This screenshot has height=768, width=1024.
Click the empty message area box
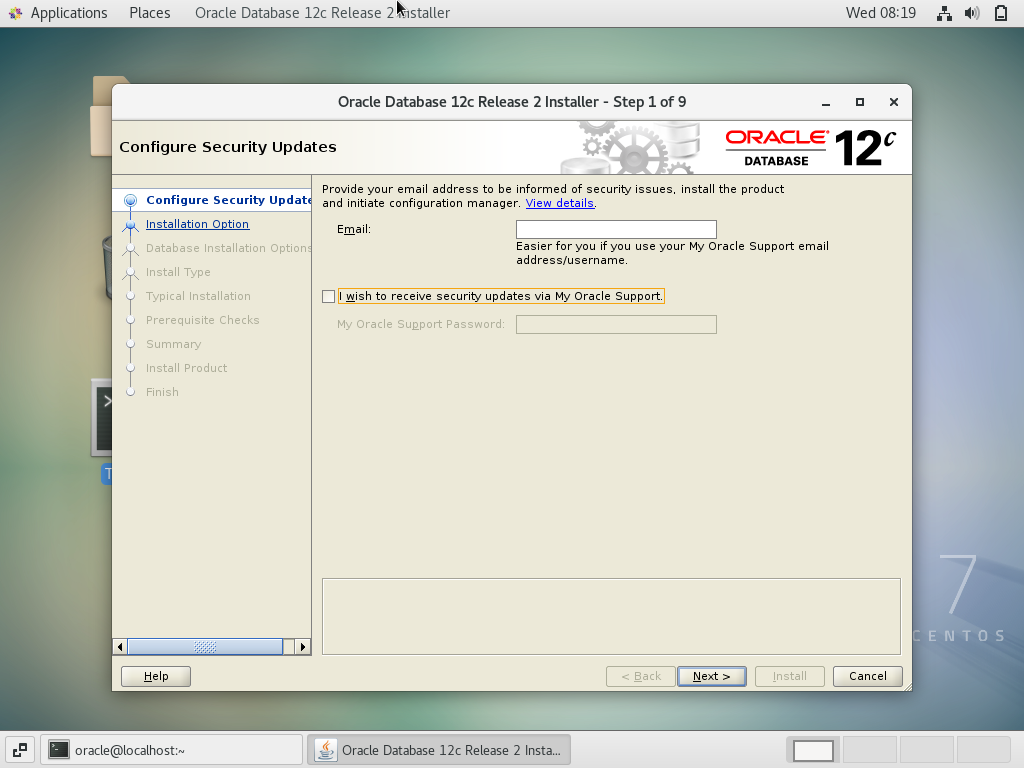pos(611,616)
